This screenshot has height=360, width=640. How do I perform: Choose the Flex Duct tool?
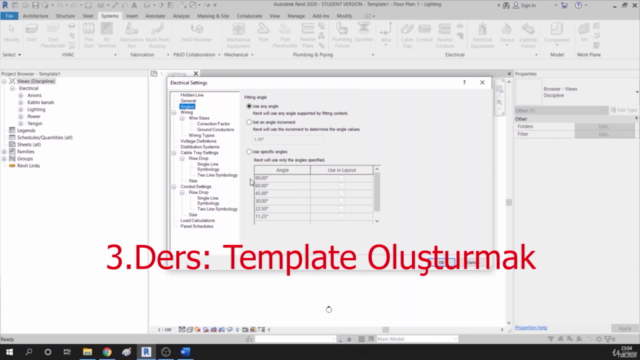click(x=89, y=36)
